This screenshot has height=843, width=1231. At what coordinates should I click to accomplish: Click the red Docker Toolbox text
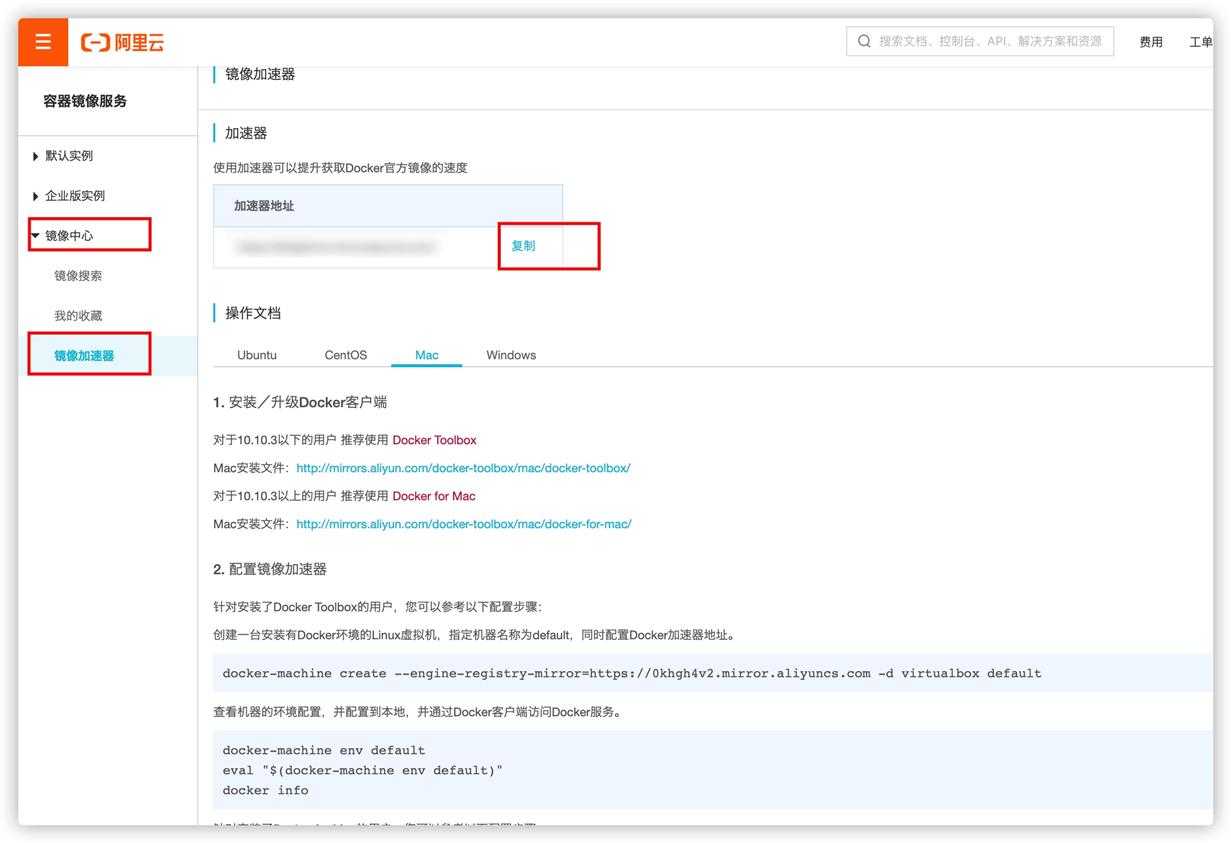434,440
